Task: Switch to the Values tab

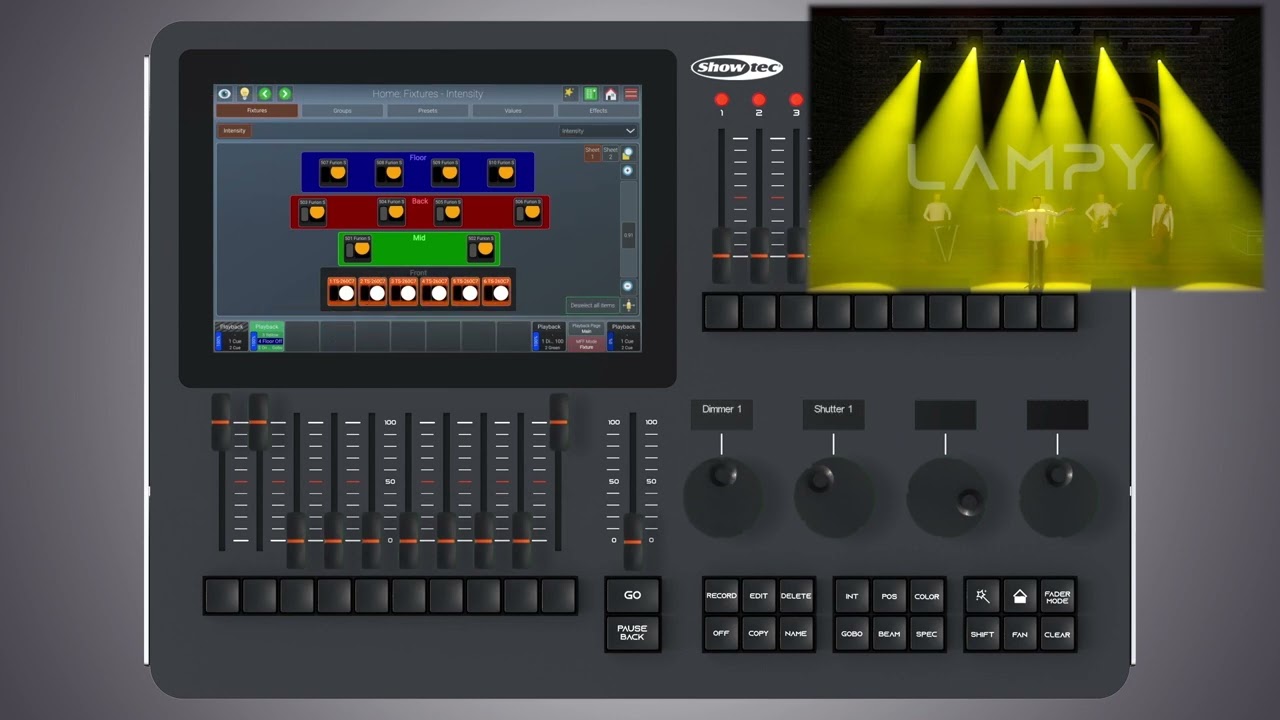Action: (x=513, y=111)
